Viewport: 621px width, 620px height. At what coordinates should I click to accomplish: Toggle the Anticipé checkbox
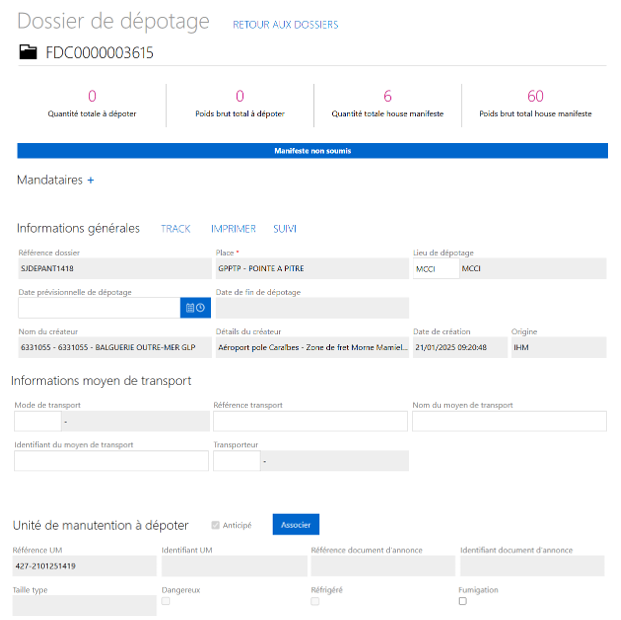pyautogui.click(x=215, y=525)
